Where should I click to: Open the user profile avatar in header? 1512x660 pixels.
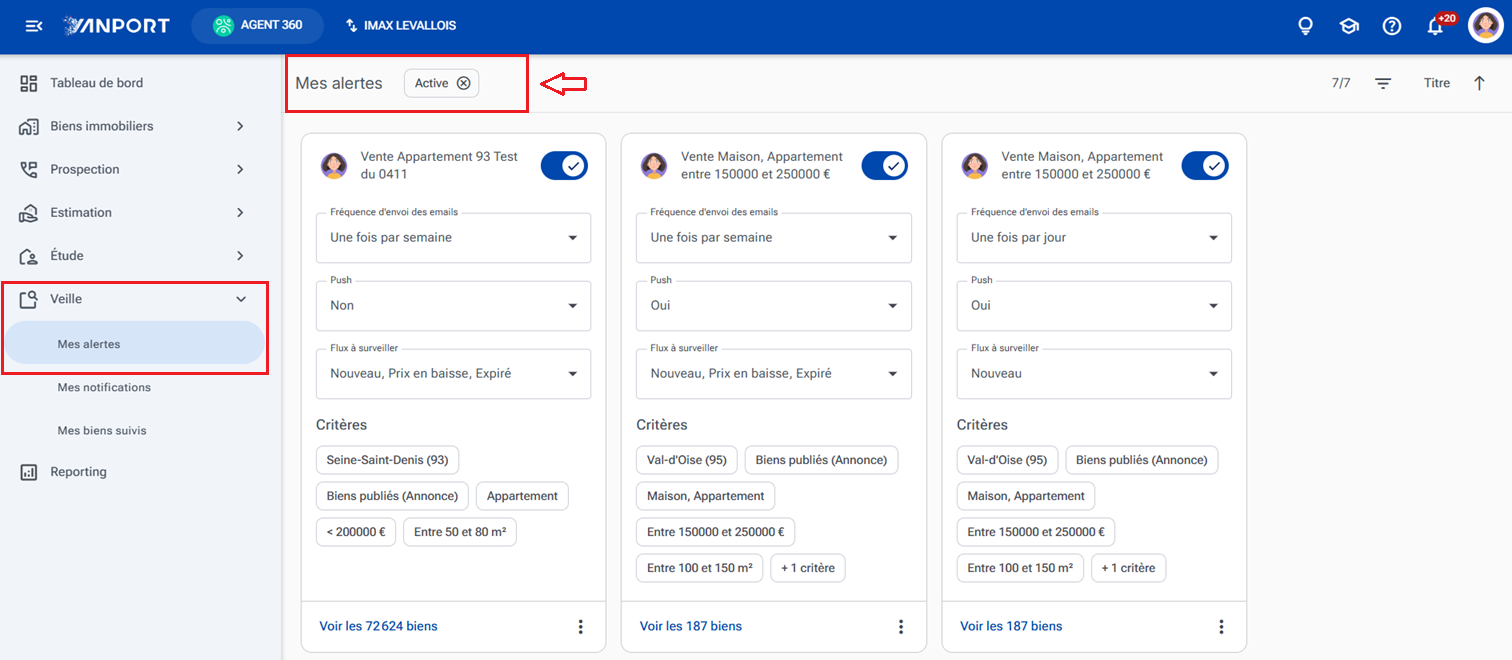[x=1485, y=26]
